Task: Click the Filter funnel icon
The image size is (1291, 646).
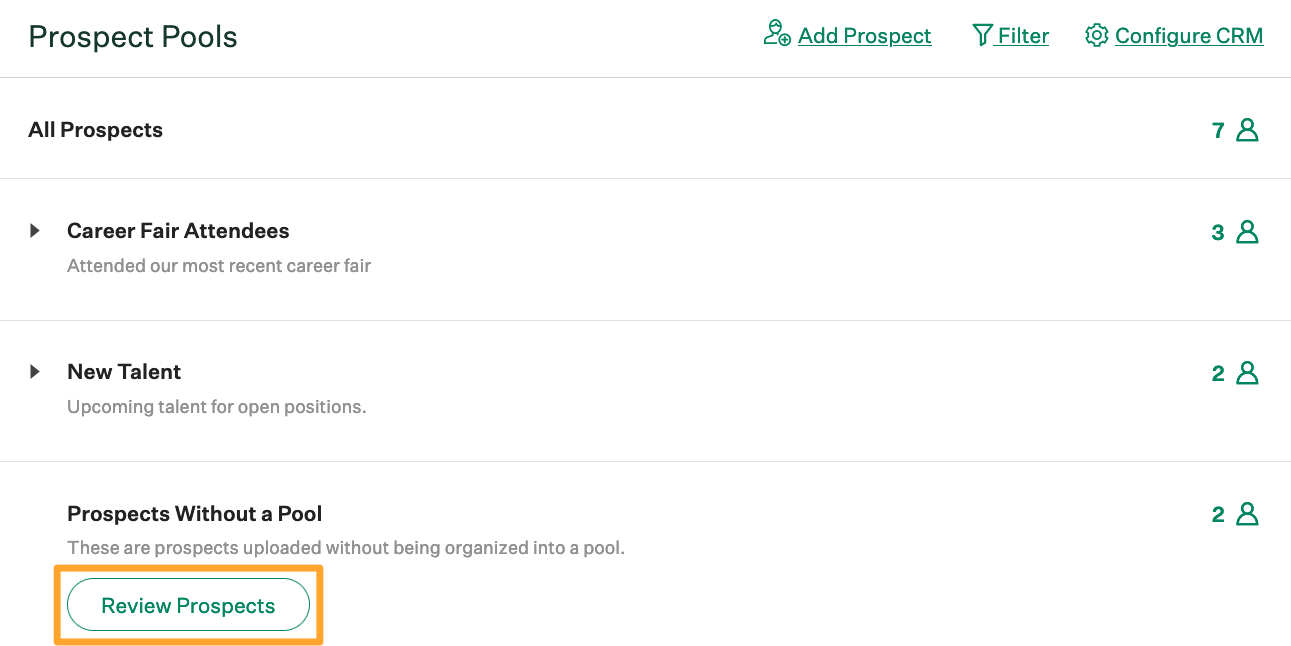Action: (x=983, y=35)
